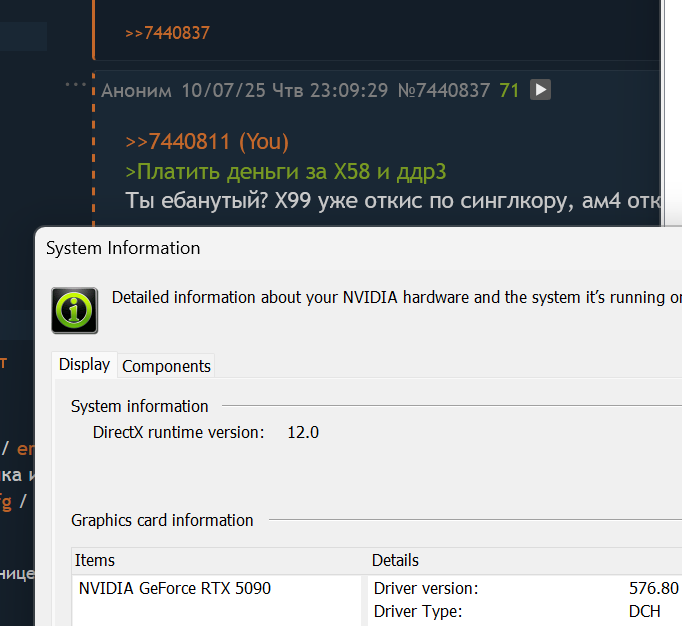Click the Items column header
Viewport: 682px width, 626px height.
point(95,560)
